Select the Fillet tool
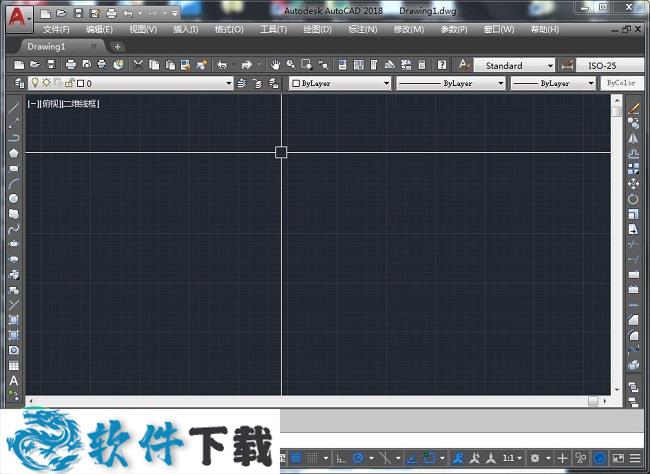The image size is (650, 474). pyautogui.click(x=633, y=335)
